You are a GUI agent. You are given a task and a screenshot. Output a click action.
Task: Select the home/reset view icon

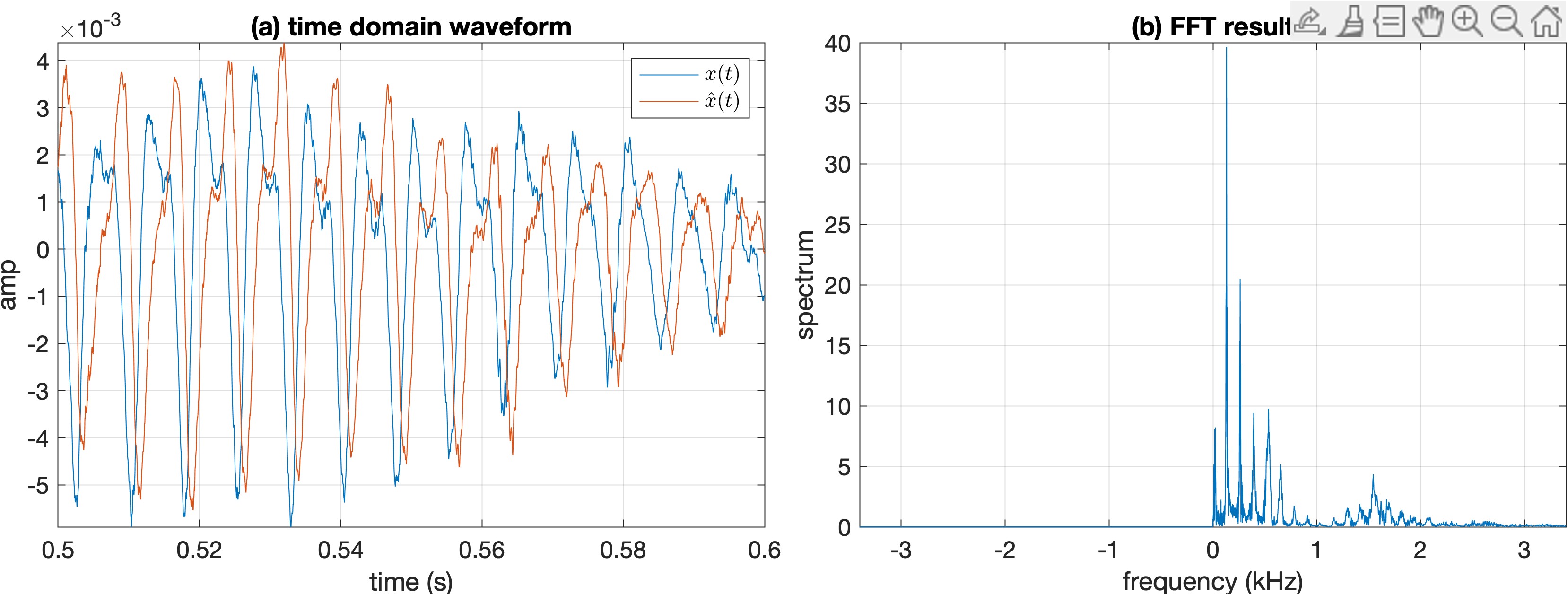point(1550,18)
